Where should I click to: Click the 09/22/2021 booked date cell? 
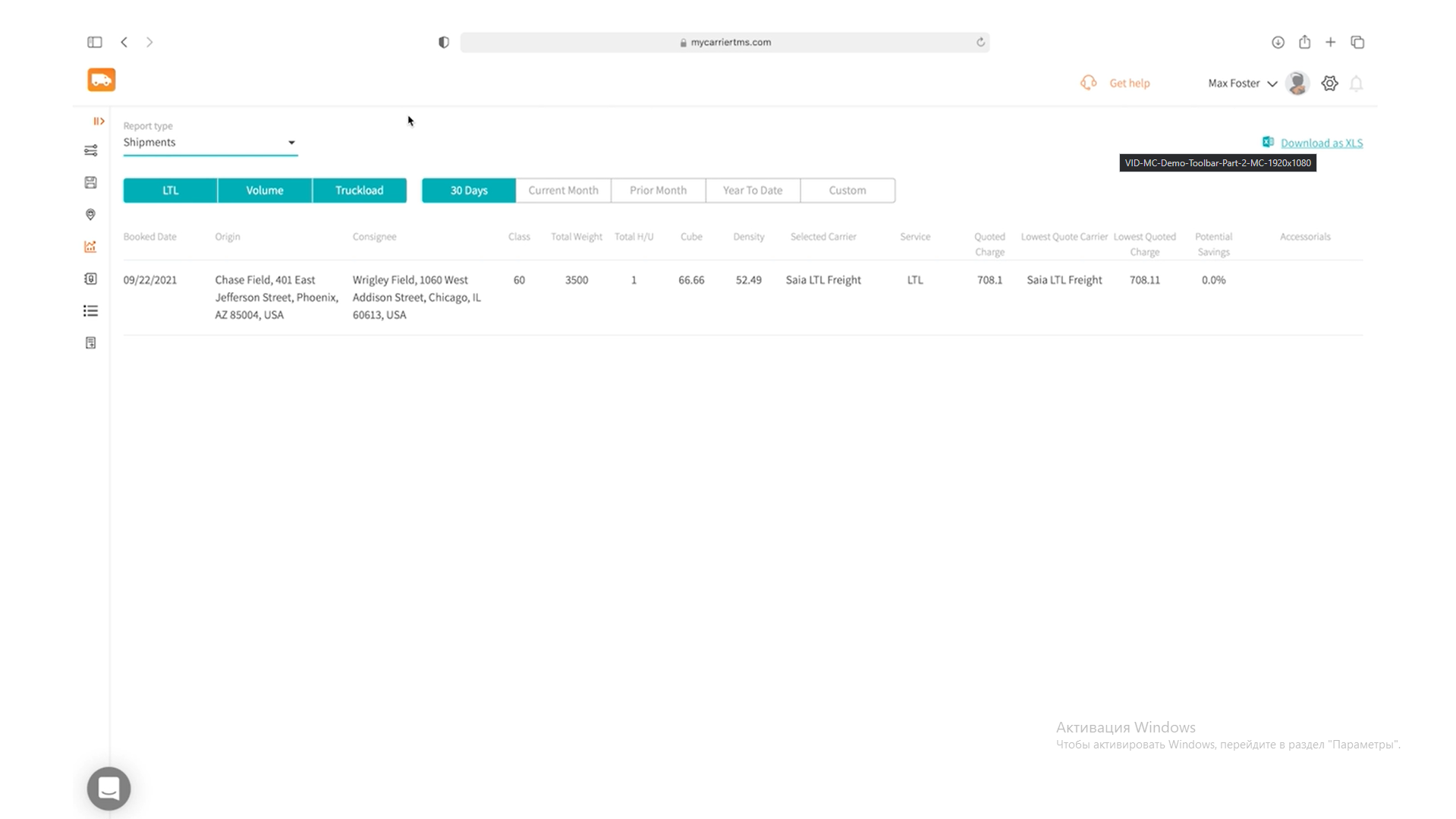coord(150,279)
